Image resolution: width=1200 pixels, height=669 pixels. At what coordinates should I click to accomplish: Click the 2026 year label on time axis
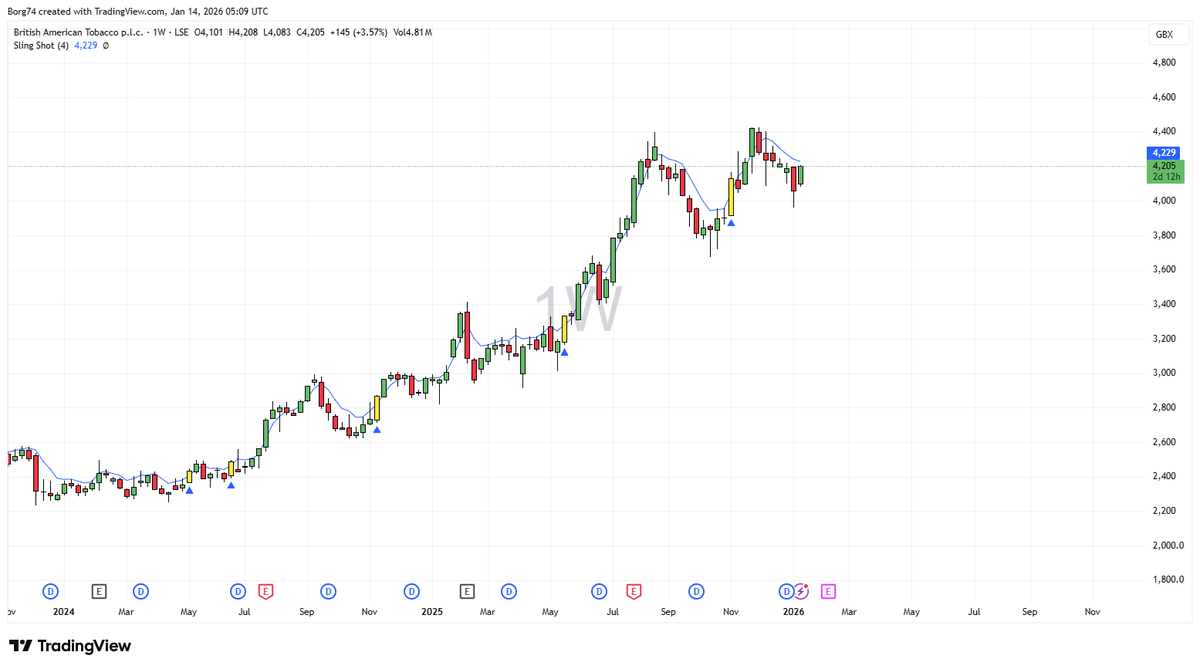794,611
